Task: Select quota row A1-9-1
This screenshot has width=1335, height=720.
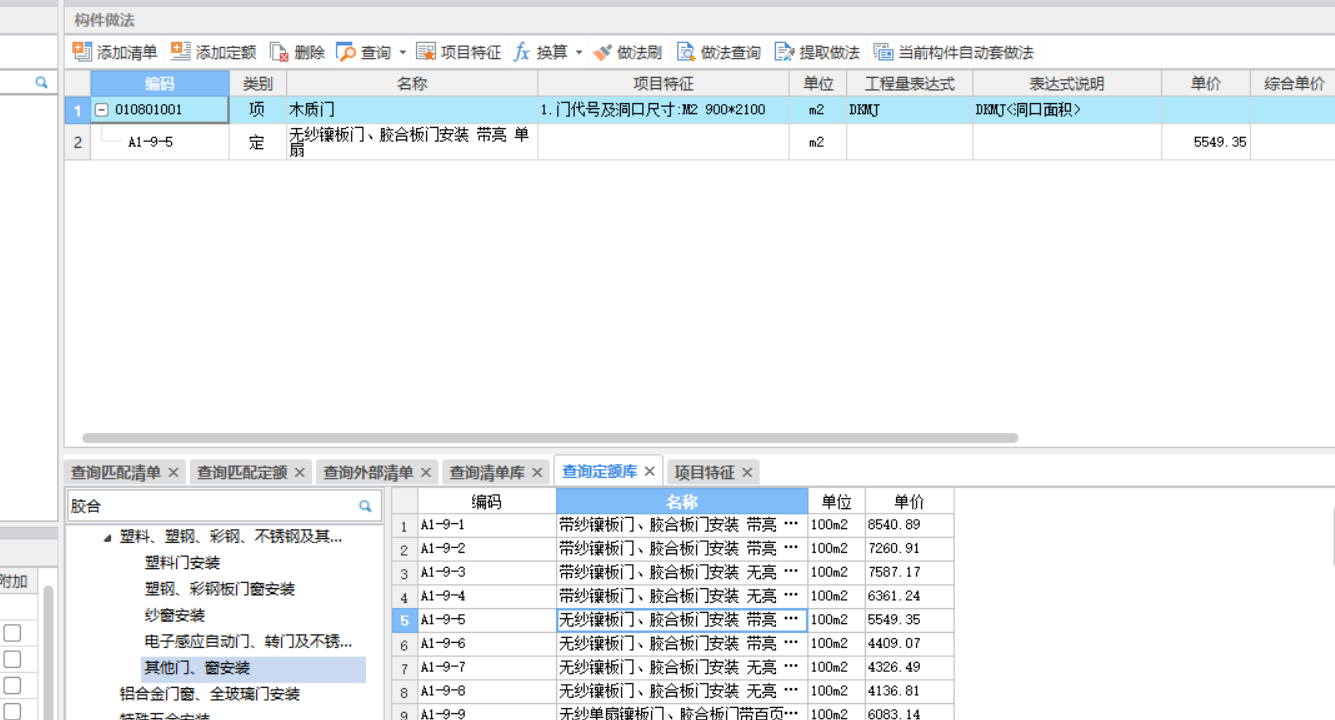Action: click(673, 525)
